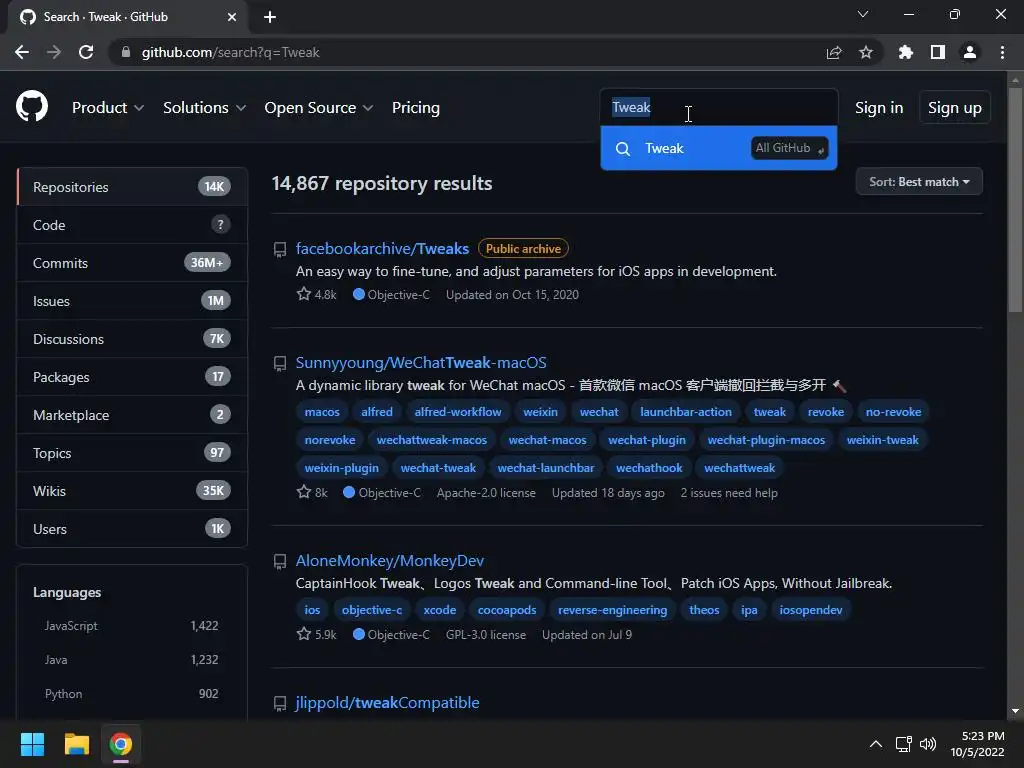
Task: Open the Sort: Best match dropdown
Action: 919,182
